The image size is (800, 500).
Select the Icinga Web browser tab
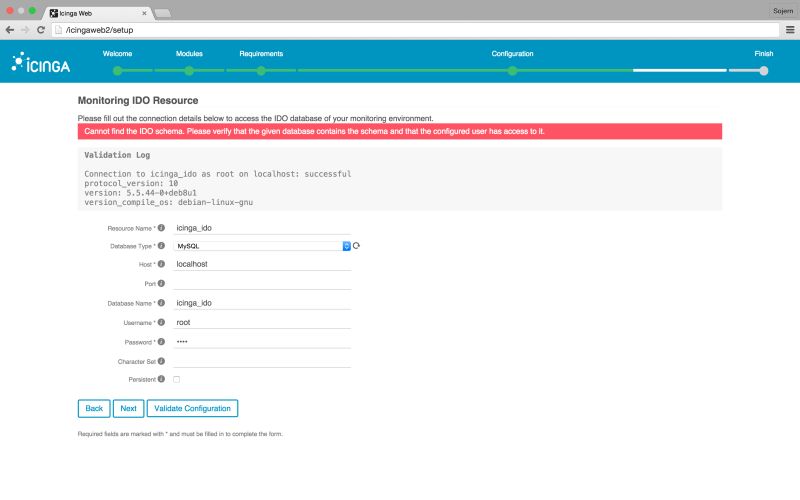(97, 13)
